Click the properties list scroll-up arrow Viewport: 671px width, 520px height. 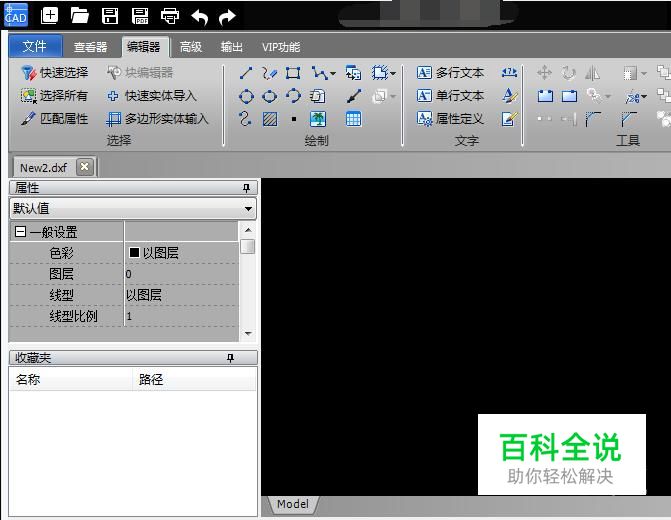tap(248, 230)
